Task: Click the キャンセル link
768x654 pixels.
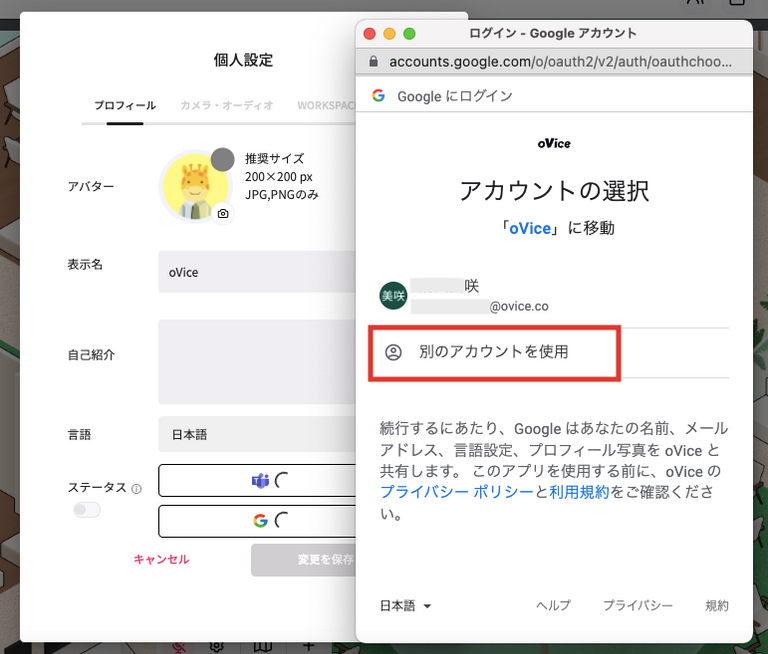Action: pos(161,559)
